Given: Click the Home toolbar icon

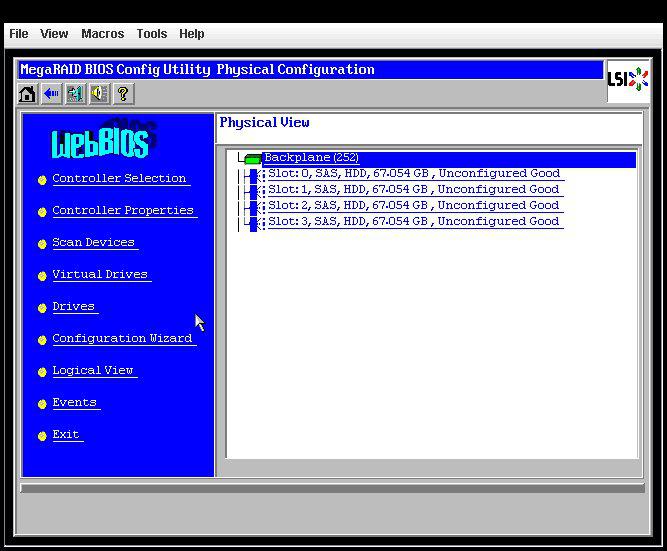Looking at the screenshot, I should (x=28, y=94).
